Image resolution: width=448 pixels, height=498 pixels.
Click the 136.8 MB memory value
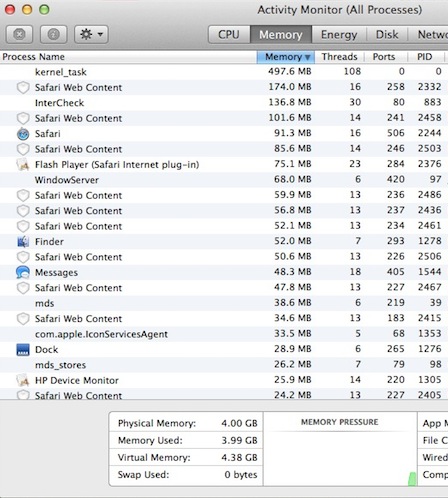pyautogui.click(x=290, y=102)
